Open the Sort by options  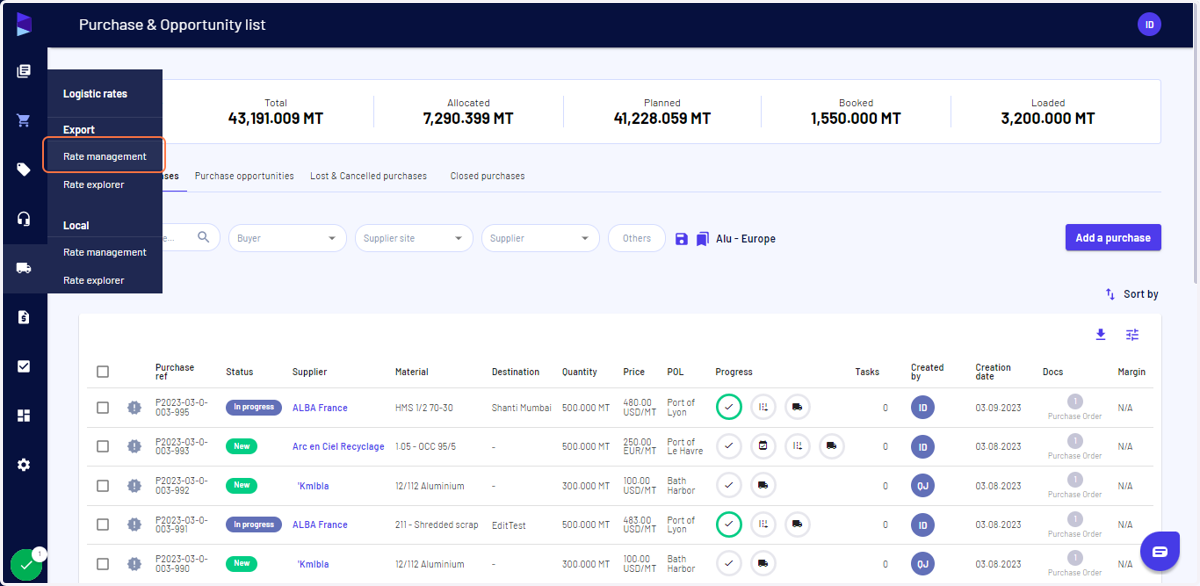(1131, 294)
